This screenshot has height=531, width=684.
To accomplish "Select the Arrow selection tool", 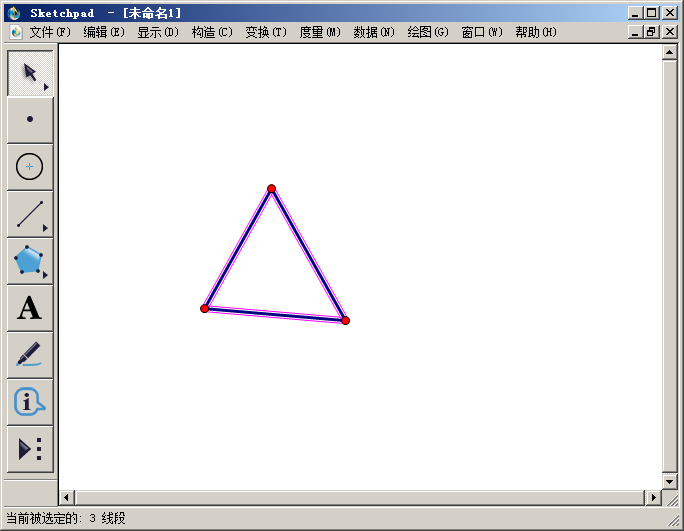I will click(30, 73).
